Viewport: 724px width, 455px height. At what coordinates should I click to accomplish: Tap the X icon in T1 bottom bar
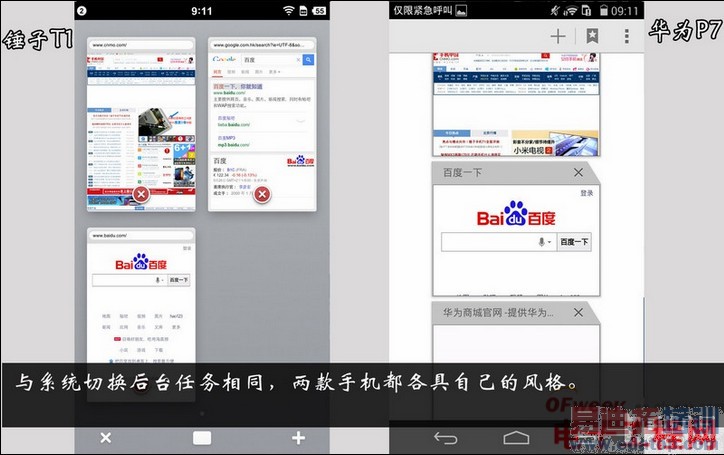click(106, 437)
